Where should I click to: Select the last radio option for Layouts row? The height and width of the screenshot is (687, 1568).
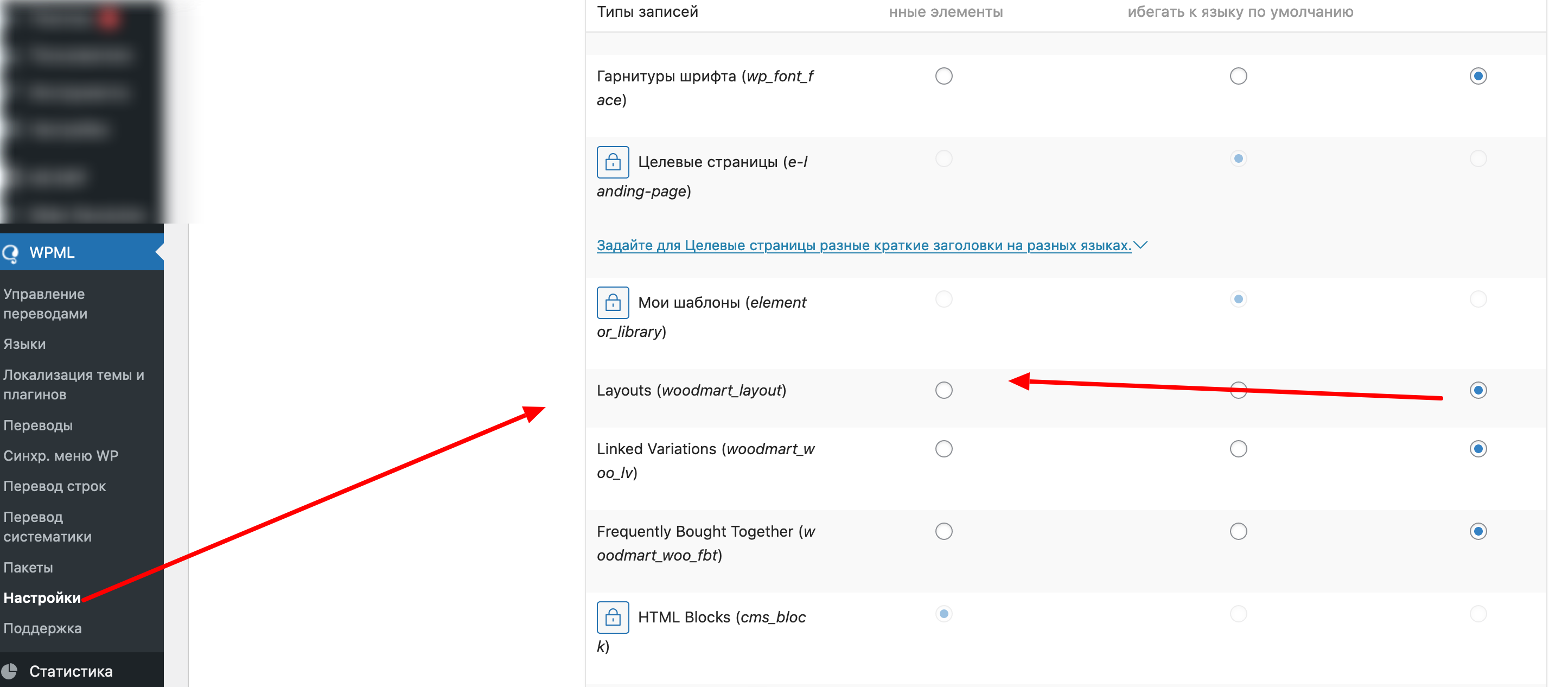tap(1478, 390)
